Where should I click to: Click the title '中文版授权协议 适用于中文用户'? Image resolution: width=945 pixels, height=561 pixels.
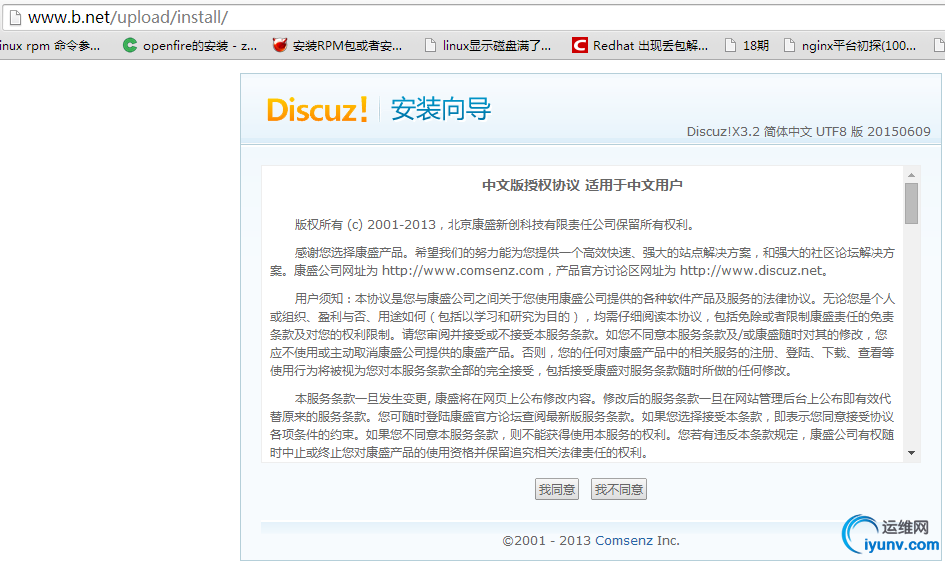[x=582, y=185]
